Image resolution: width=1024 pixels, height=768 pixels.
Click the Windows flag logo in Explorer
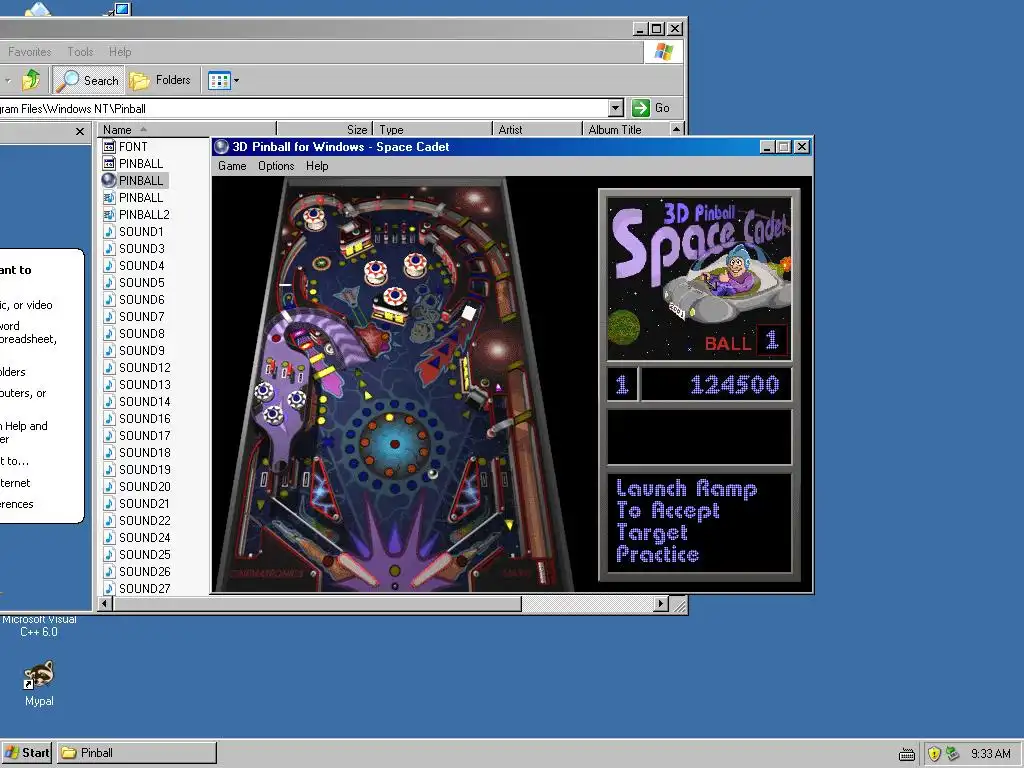coord(664,52)
